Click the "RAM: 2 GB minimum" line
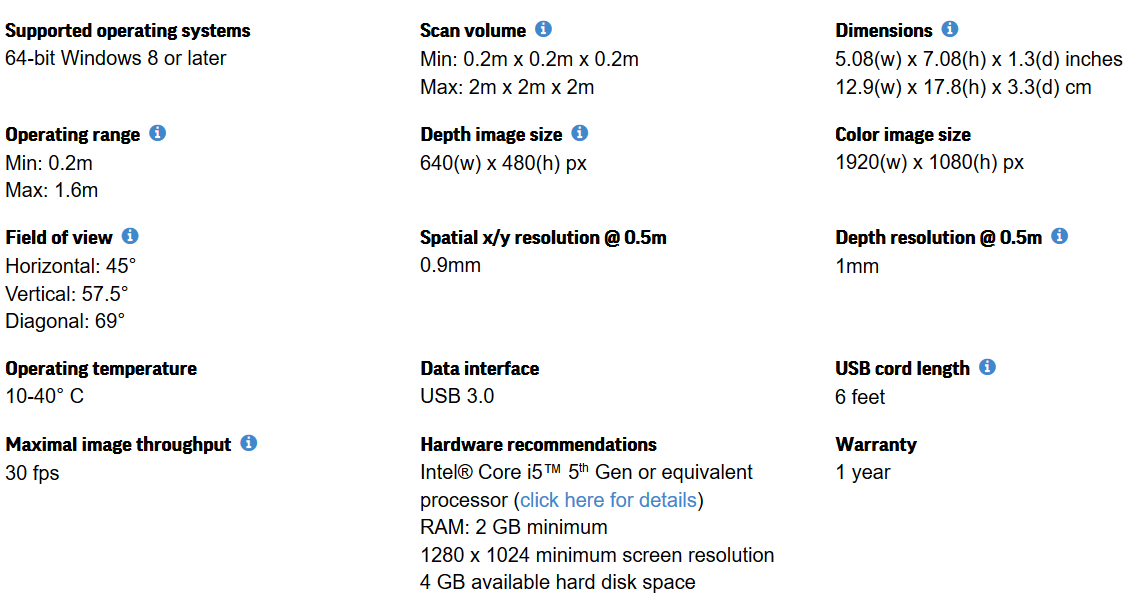The width and height of the screenshot is (1139, 600). (514, 527)
